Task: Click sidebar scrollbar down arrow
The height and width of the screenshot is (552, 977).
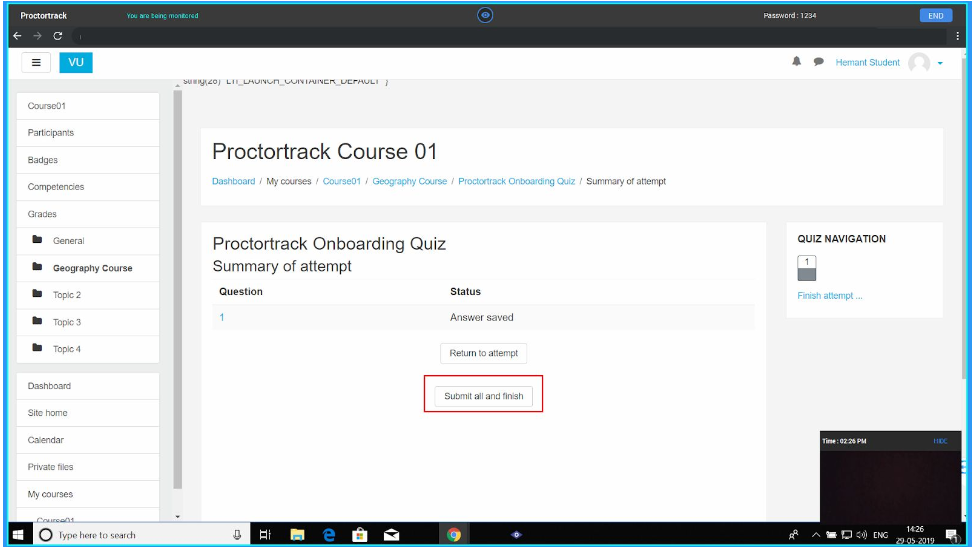Action: tap(178, 516)
